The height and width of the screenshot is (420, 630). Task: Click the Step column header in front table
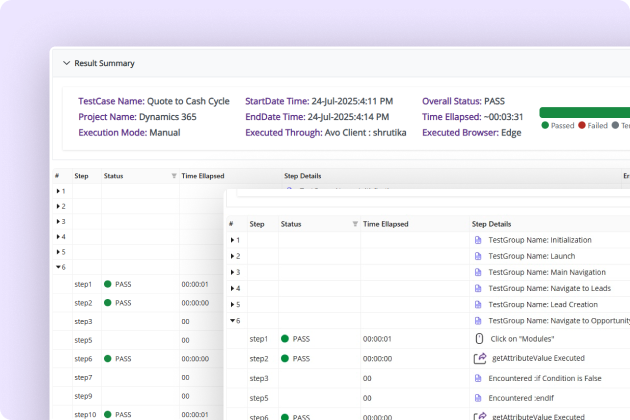coord(257,224)
